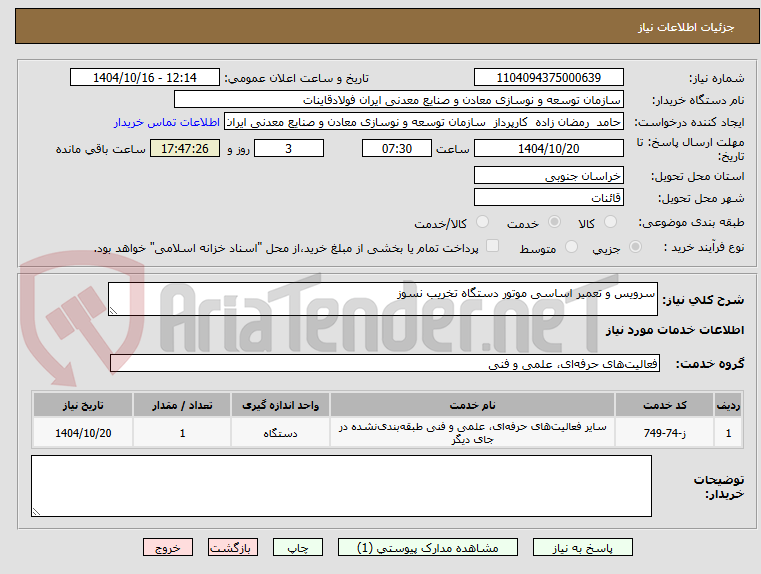Click the نوع فرآیند خرید label
761x574 pixels.
(704, 247)
